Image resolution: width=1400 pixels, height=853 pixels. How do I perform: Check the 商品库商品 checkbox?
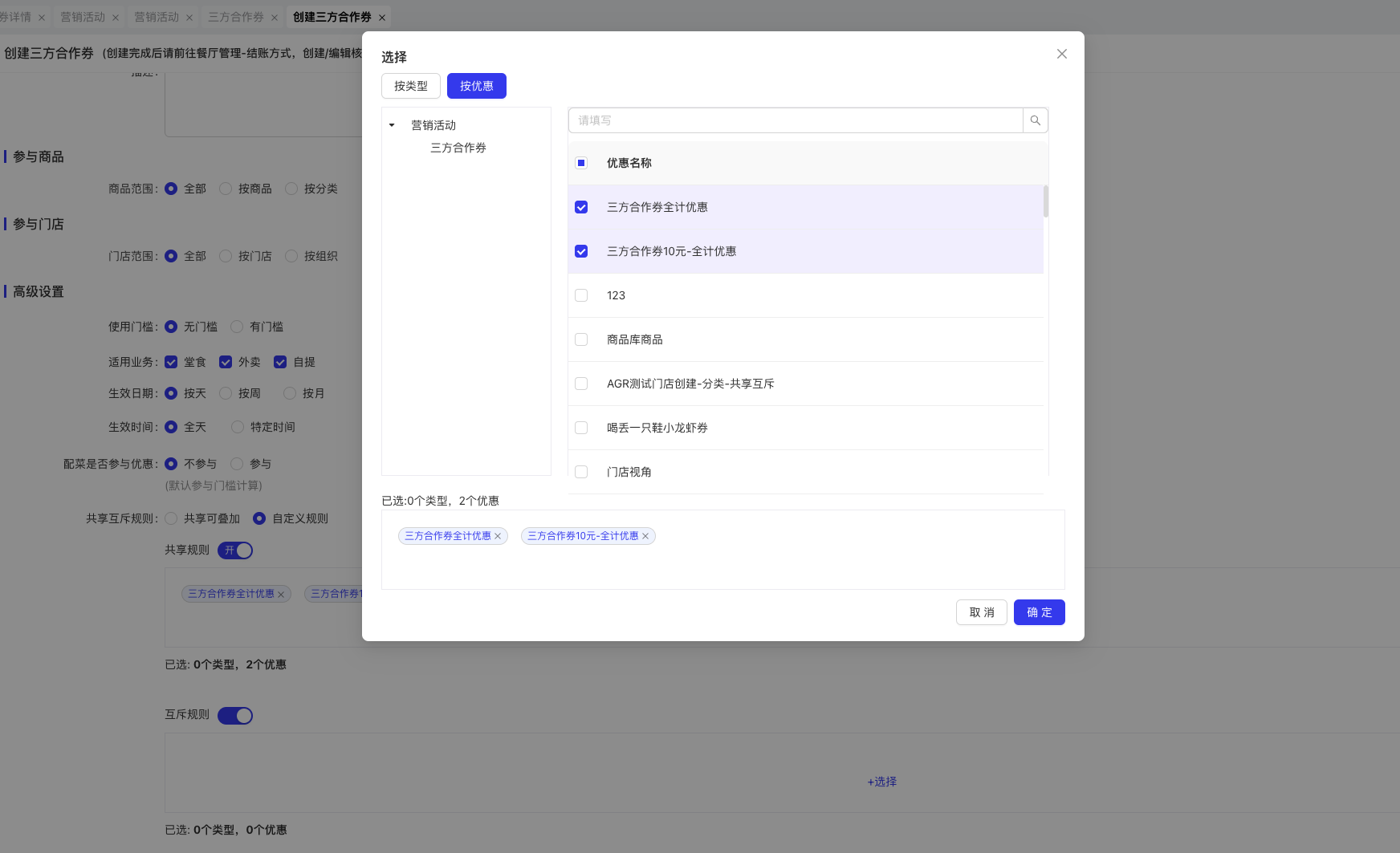pos(581,339)
